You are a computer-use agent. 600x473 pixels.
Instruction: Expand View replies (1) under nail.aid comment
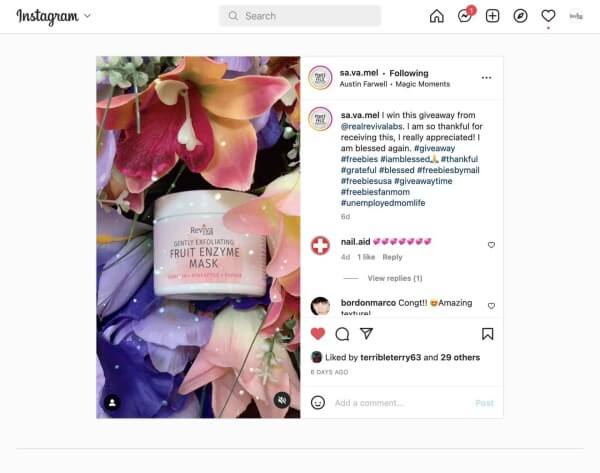click(x=394, y=278)
